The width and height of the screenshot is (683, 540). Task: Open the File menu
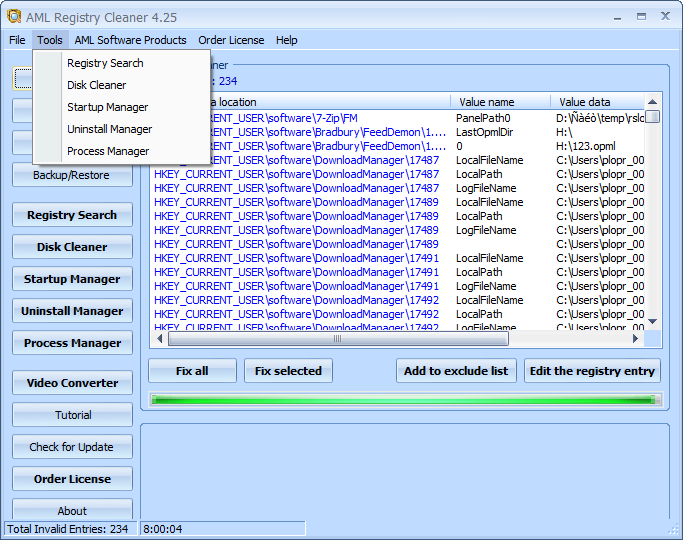[x=17, y=40]
